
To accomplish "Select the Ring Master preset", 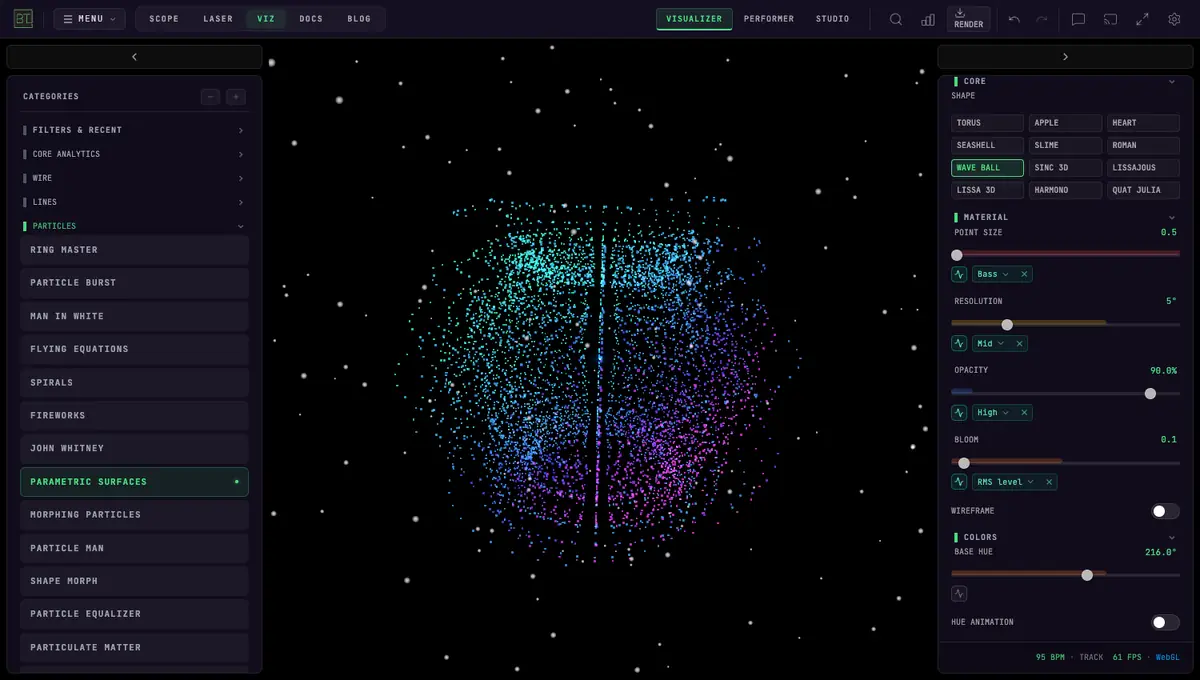I will 134,250.
